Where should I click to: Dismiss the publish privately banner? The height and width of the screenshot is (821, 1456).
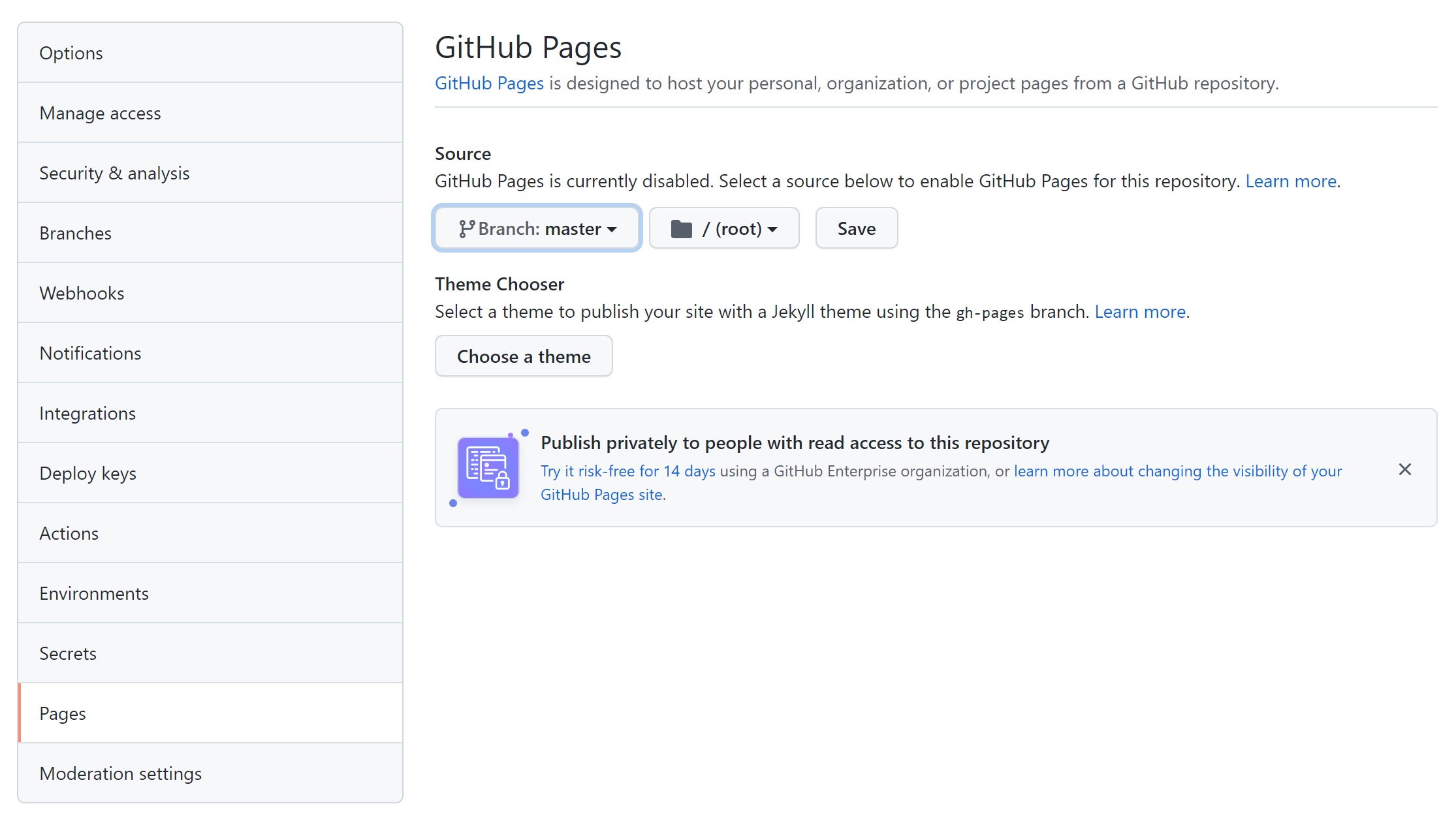coord(1405,469)
